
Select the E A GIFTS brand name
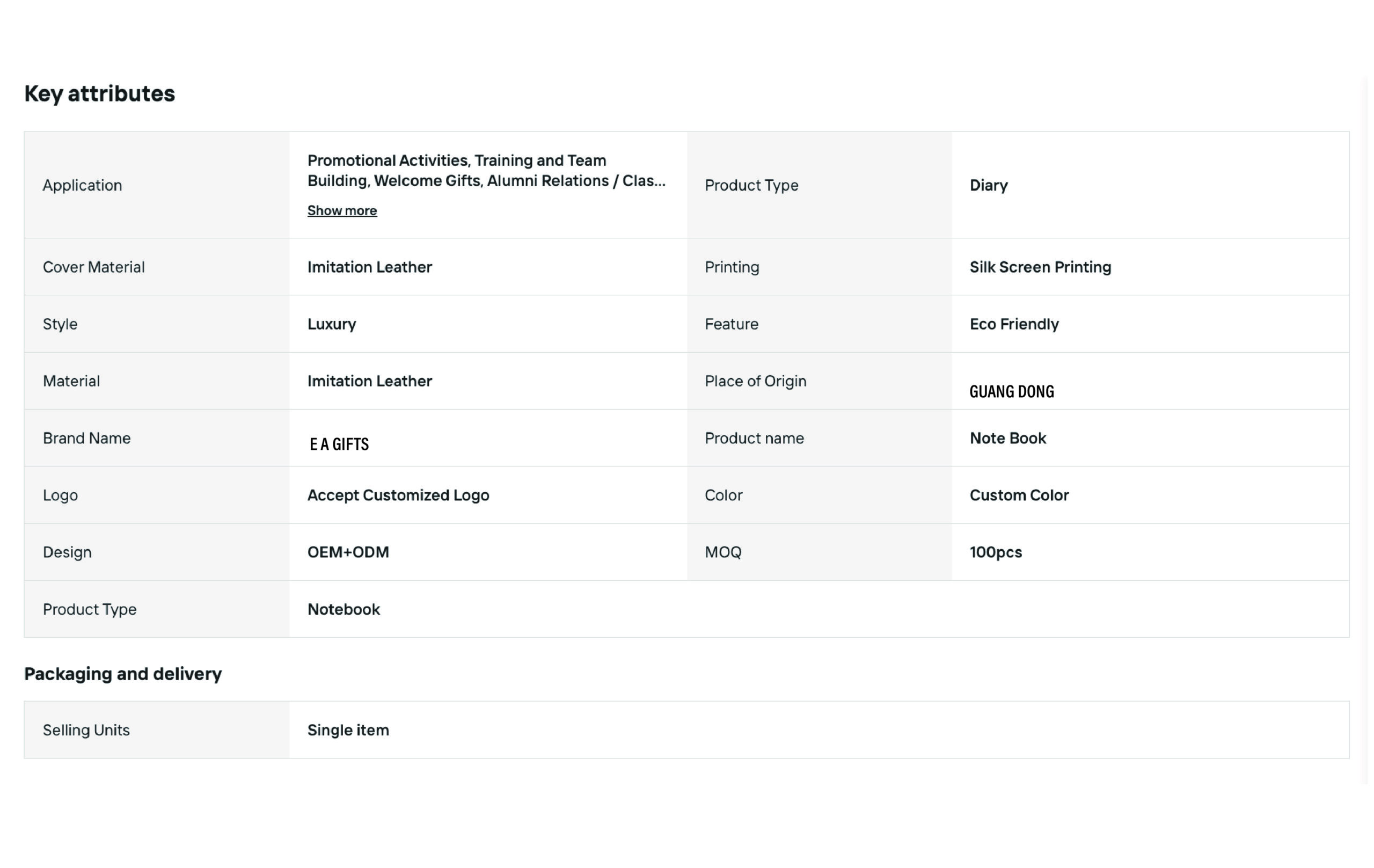(339, 444)
